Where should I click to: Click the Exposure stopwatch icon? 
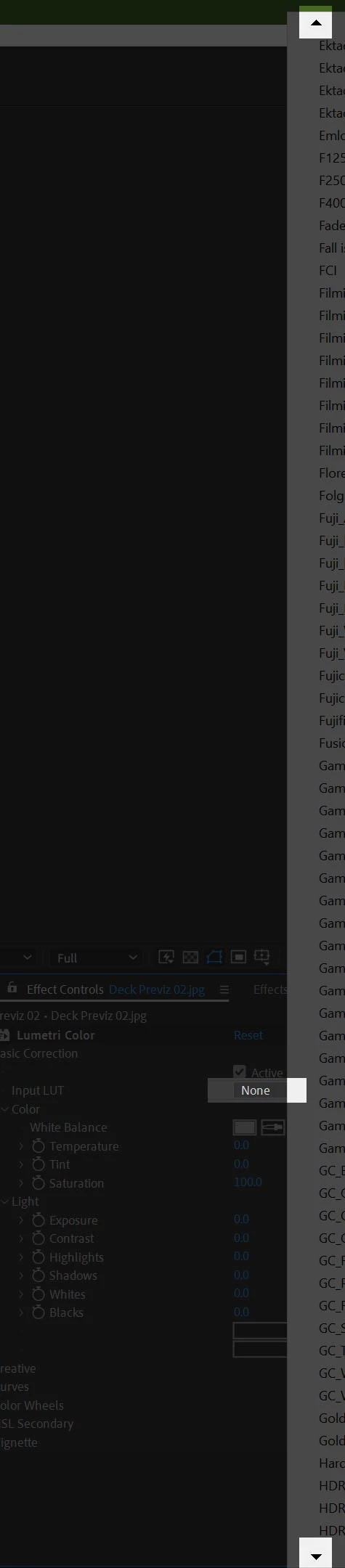pyautogui.click(x=38, y=1220)
